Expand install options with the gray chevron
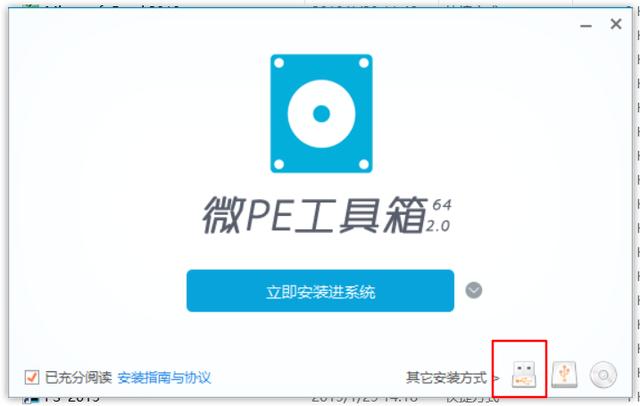Screen dimensions: 640x406 click(473, 291)
